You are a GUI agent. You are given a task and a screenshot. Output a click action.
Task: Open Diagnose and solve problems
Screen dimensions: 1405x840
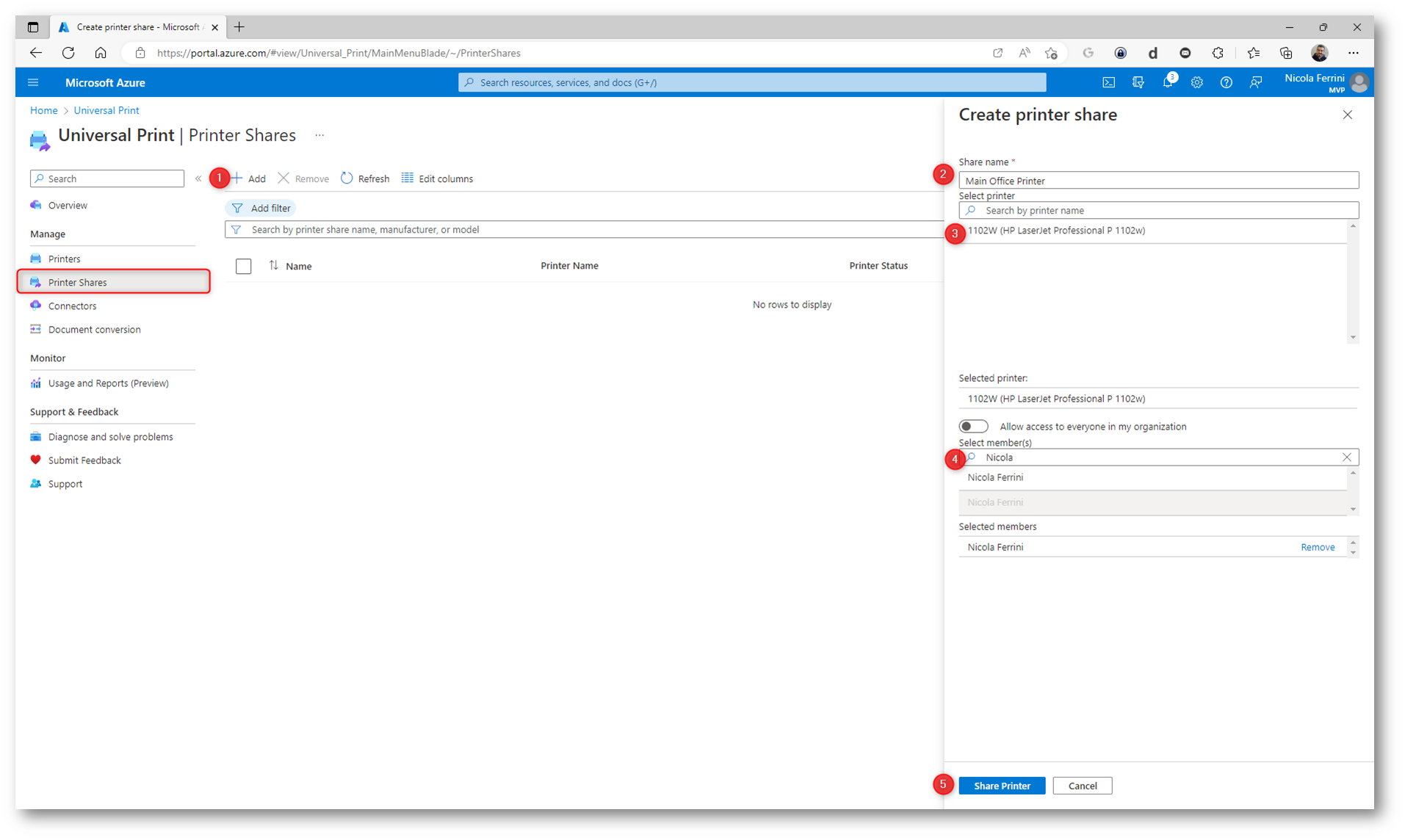tap(110, 436)
